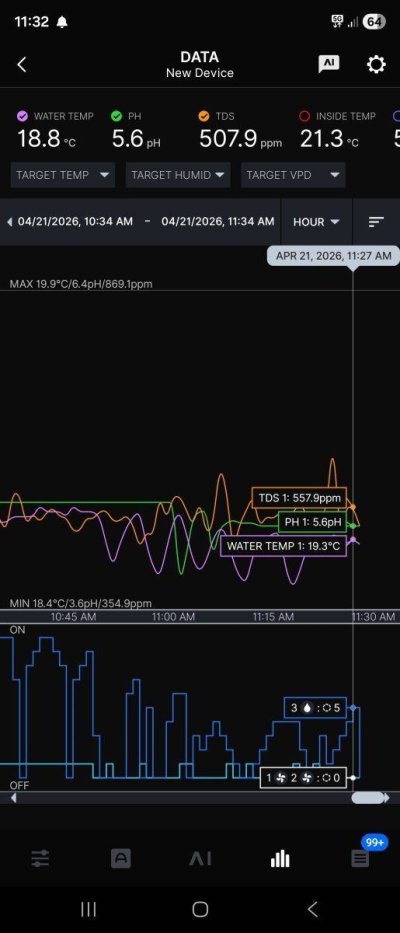Tap Android back button

pyautogui.click(x=312, y=909)
